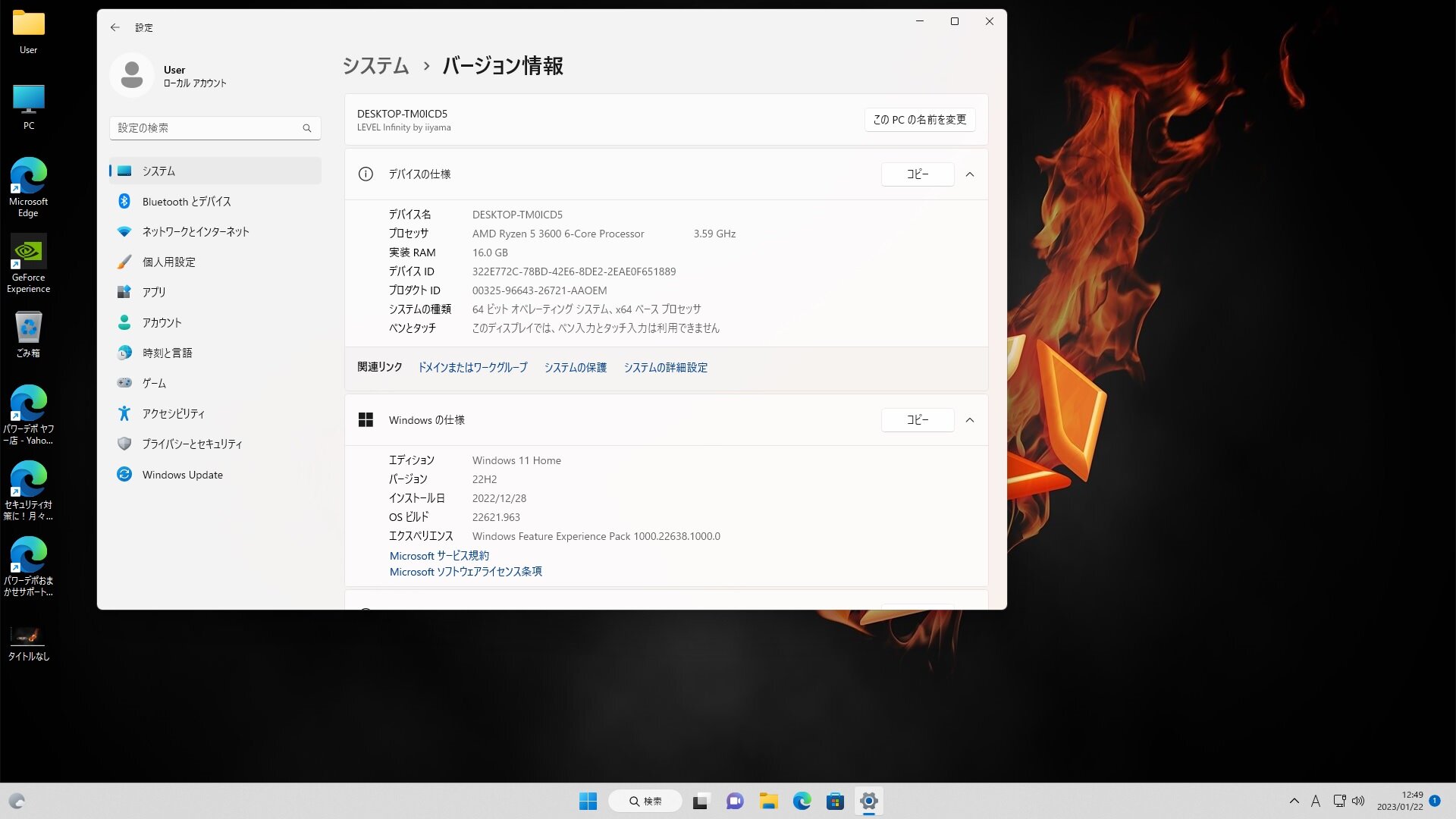Expand hidden system tray icons chevron
Viewport: 1456px width, 819px height.
(x=1294, y=801)
